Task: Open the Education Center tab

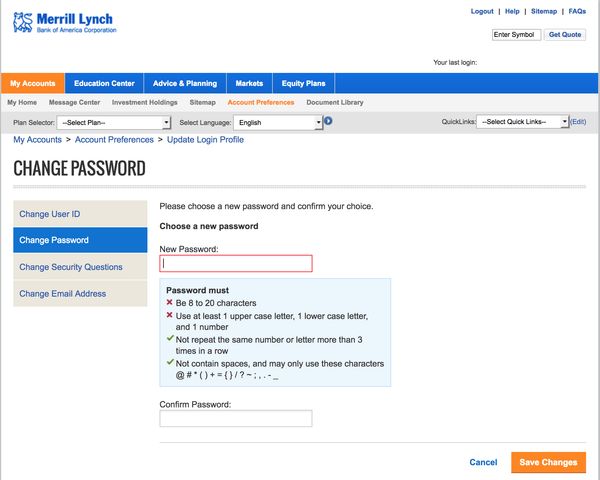Action: click(105, 83)
